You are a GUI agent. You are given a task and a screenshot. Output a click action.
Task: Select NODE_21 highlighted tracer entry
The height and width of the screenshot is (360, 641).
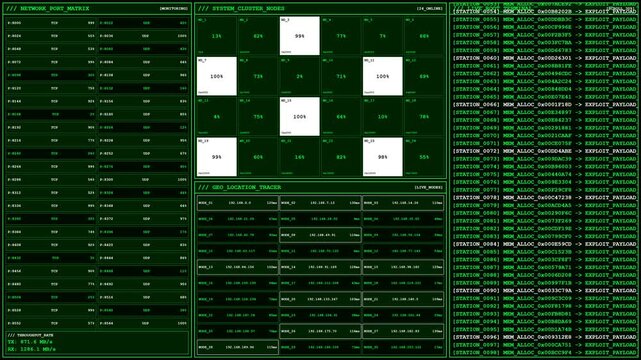403,300
